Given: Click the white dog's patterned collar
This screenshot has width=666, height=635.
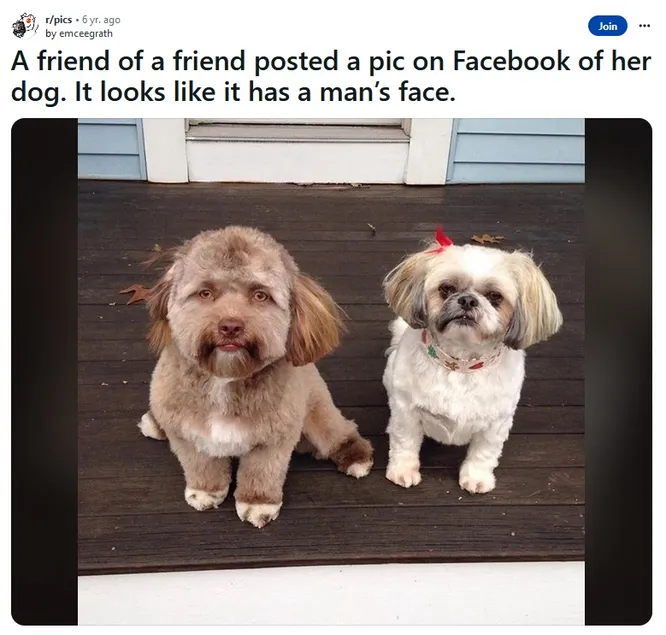Looking at the screenshot, I should tap(461, 354).
